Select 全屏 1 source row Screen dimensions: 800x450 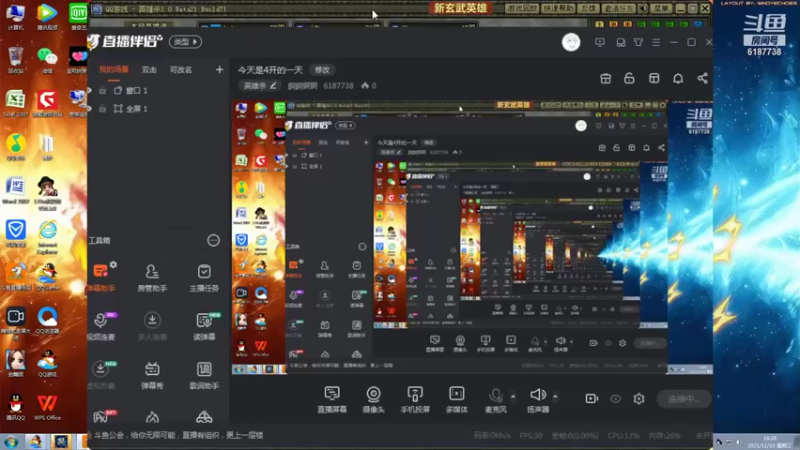[158, 109]
